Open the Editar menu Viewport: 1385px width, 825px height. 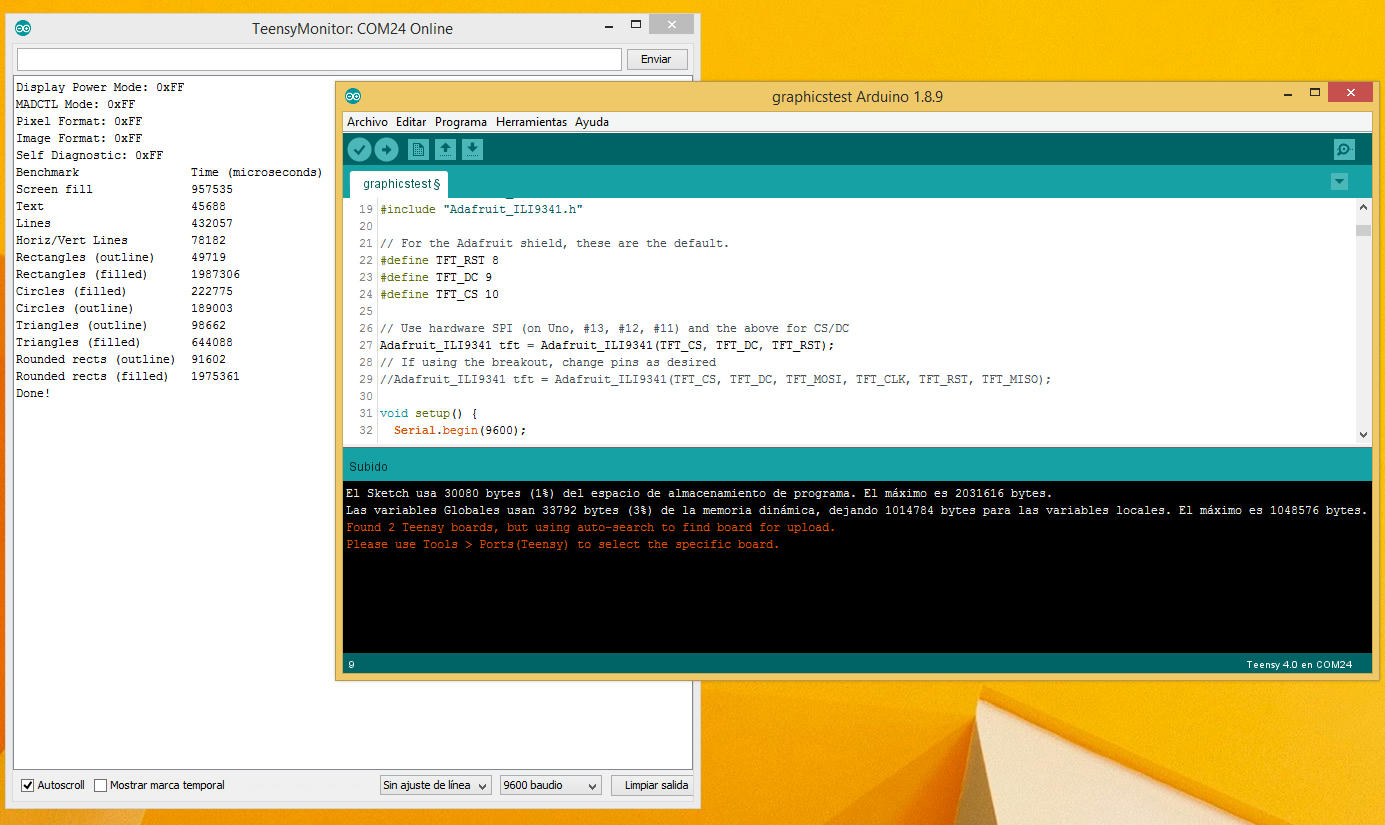[x=411, y=122]
